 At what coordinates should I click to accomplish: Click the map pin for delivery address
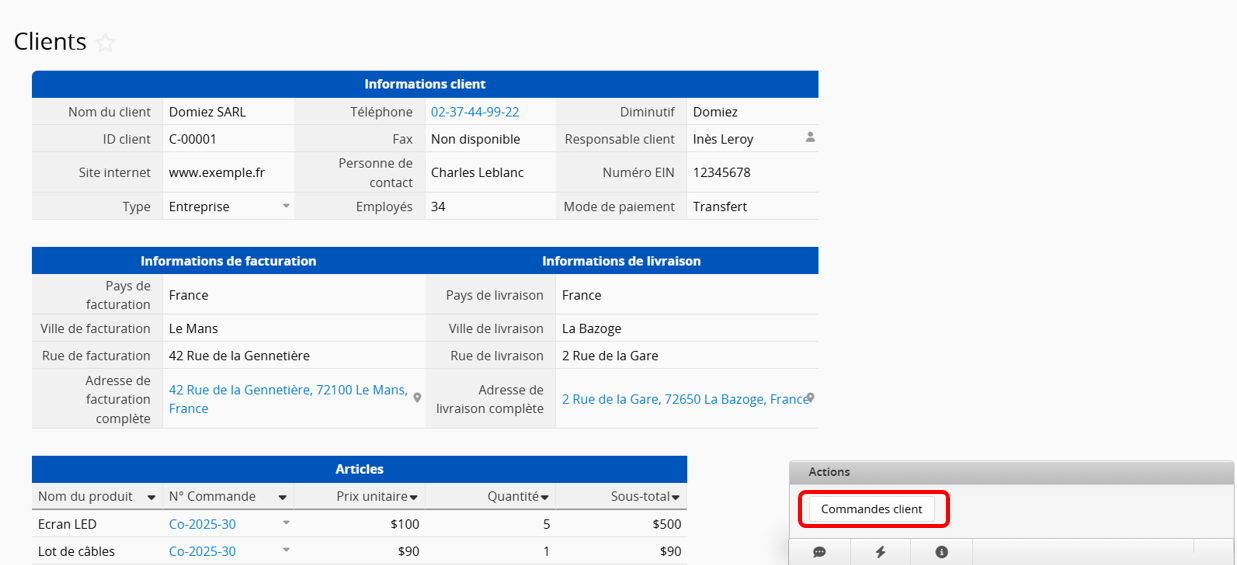click(810, 397)
